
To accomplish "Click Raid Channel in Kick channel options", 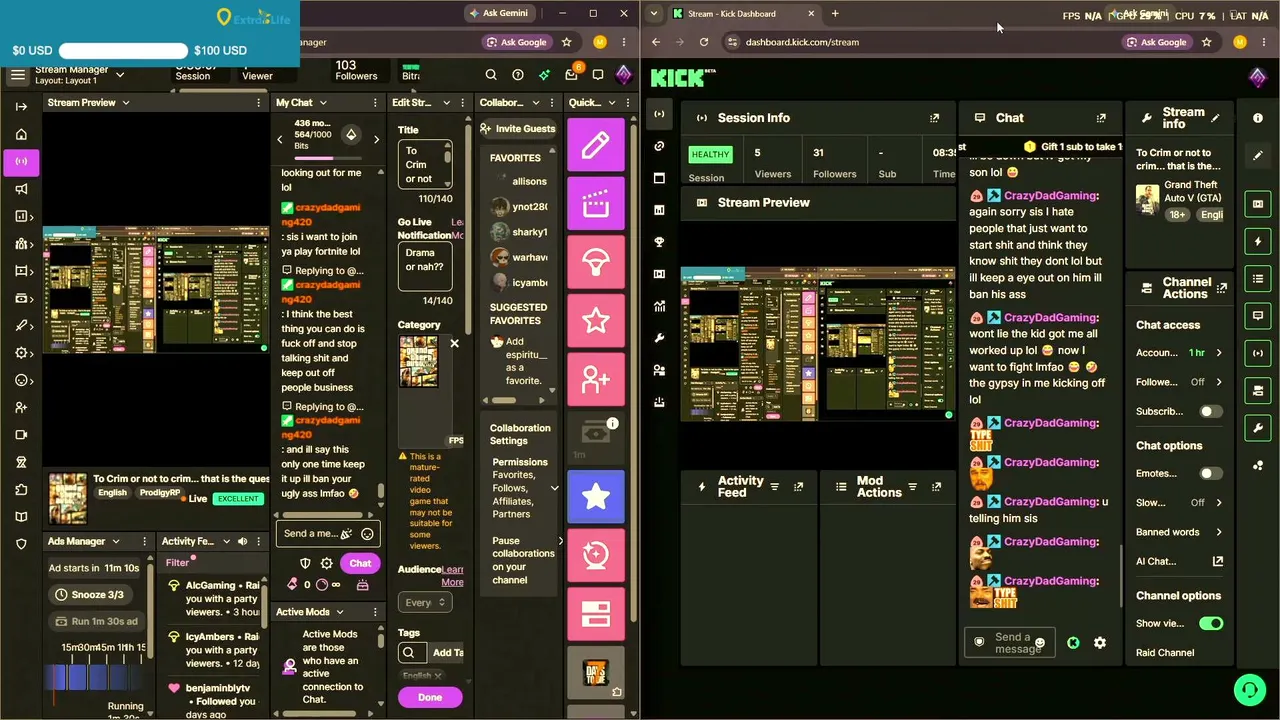I will [1165, 653].
